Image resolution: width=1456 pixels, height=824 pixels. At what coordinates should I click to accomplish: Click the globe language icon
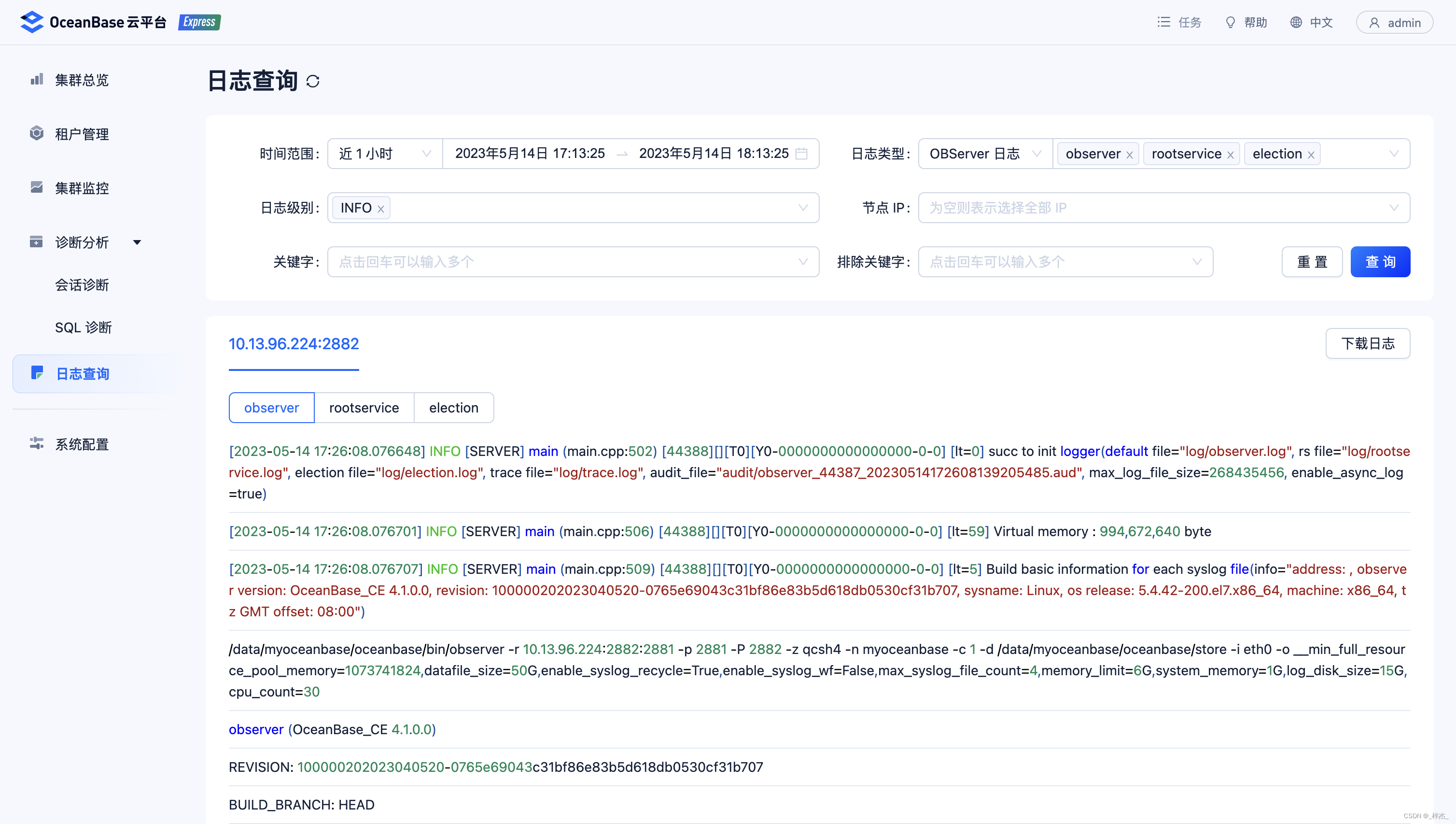[1296, 22]
